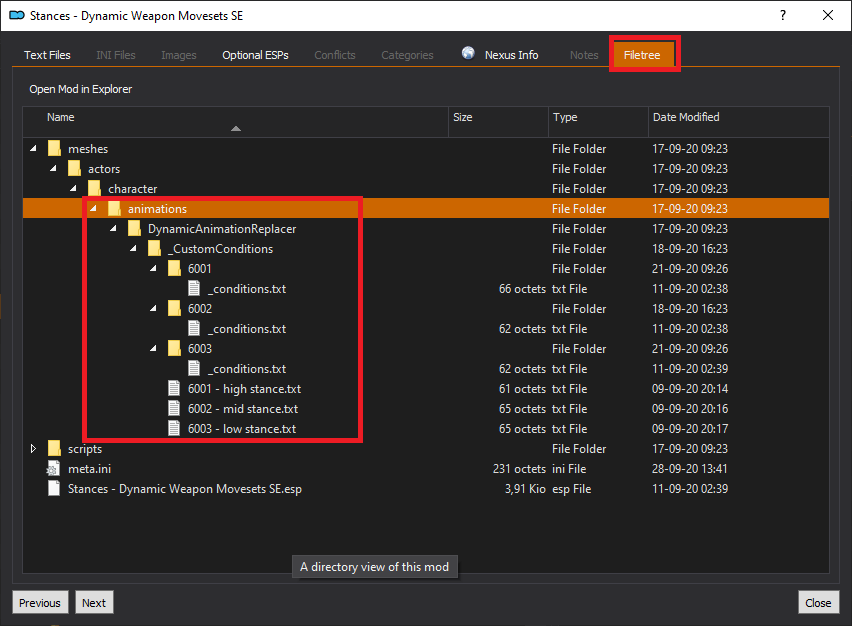Click the 6002 folder icon
This screenshot has height=626, width=852.
coord(174,308)
